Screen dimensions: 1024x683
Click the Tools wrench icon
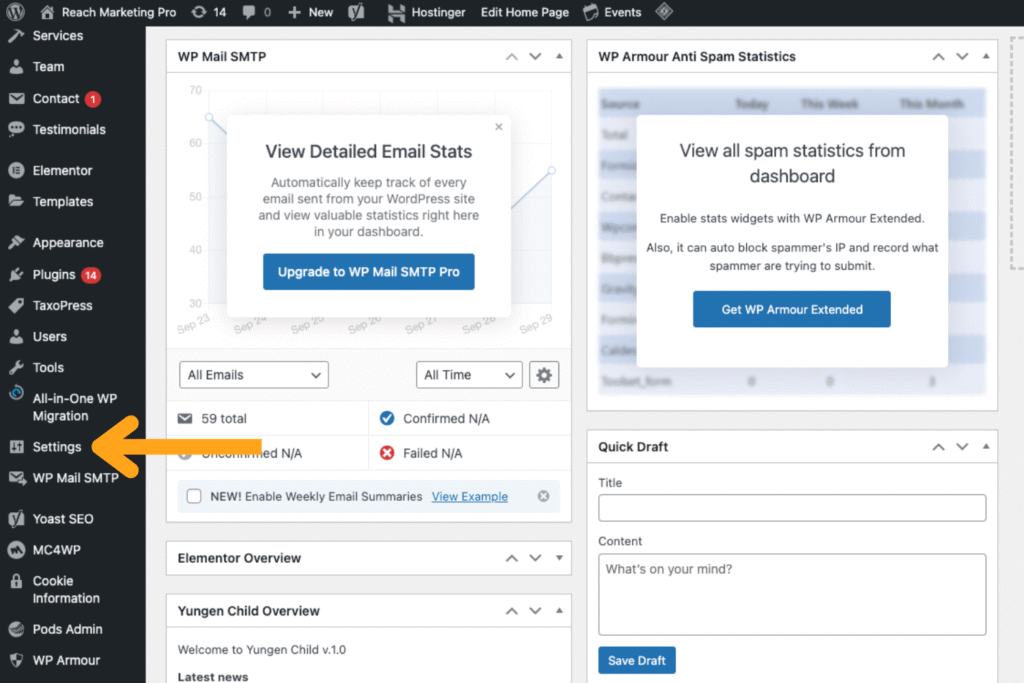16,367
